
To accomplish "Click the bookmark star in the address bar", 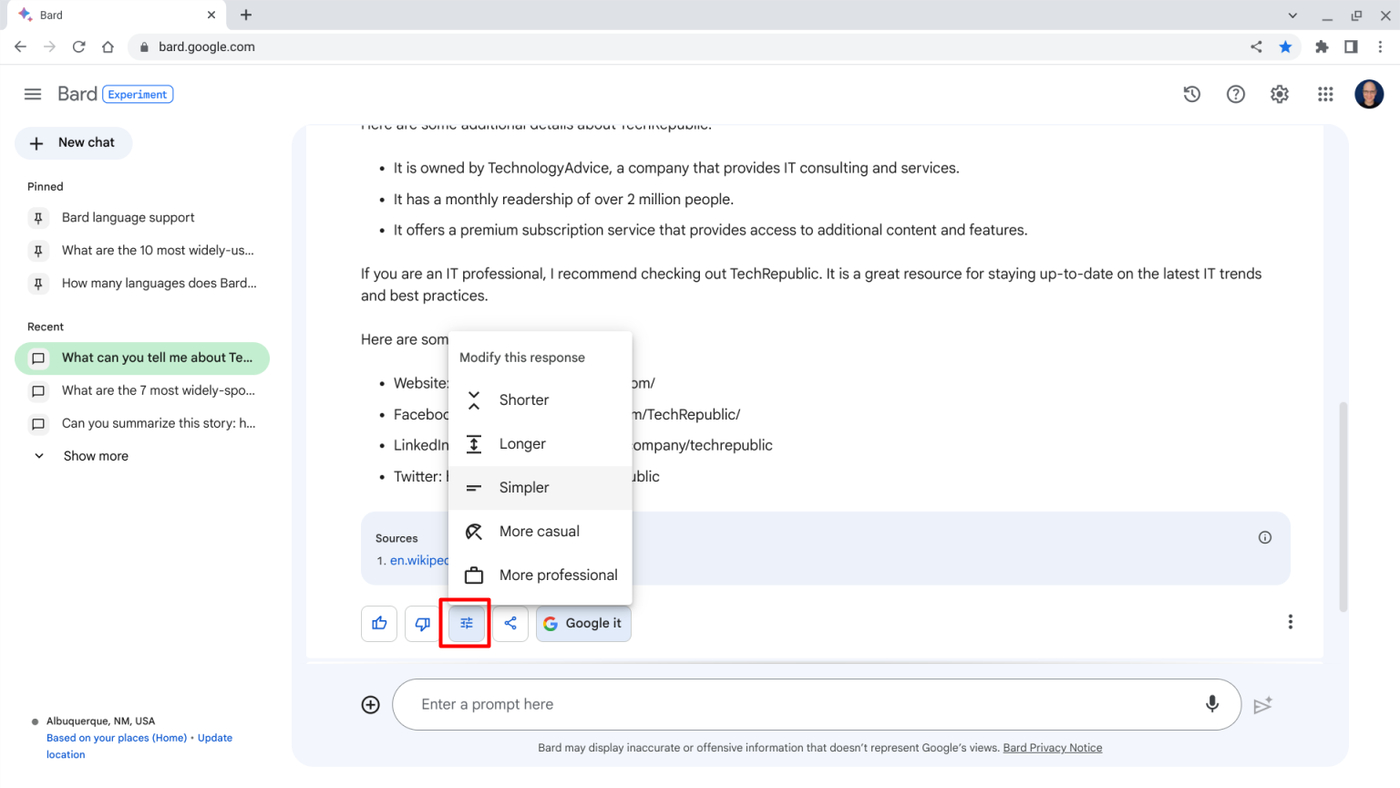I will [x=1286, y=46].
